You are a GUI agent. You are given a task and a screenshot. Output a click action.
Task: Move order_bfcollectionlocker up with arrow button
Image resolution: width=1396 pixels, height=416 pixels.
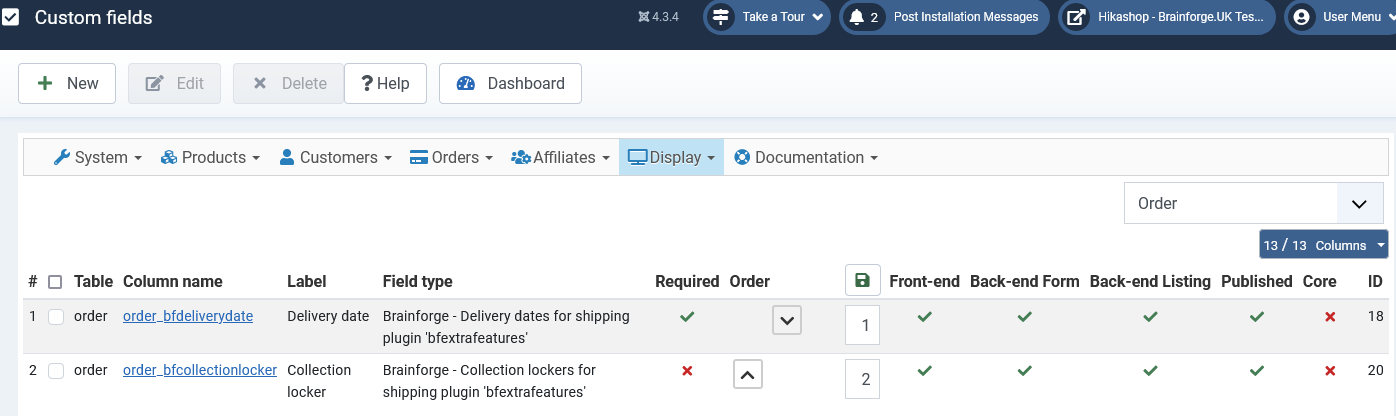tap(748, 375)
